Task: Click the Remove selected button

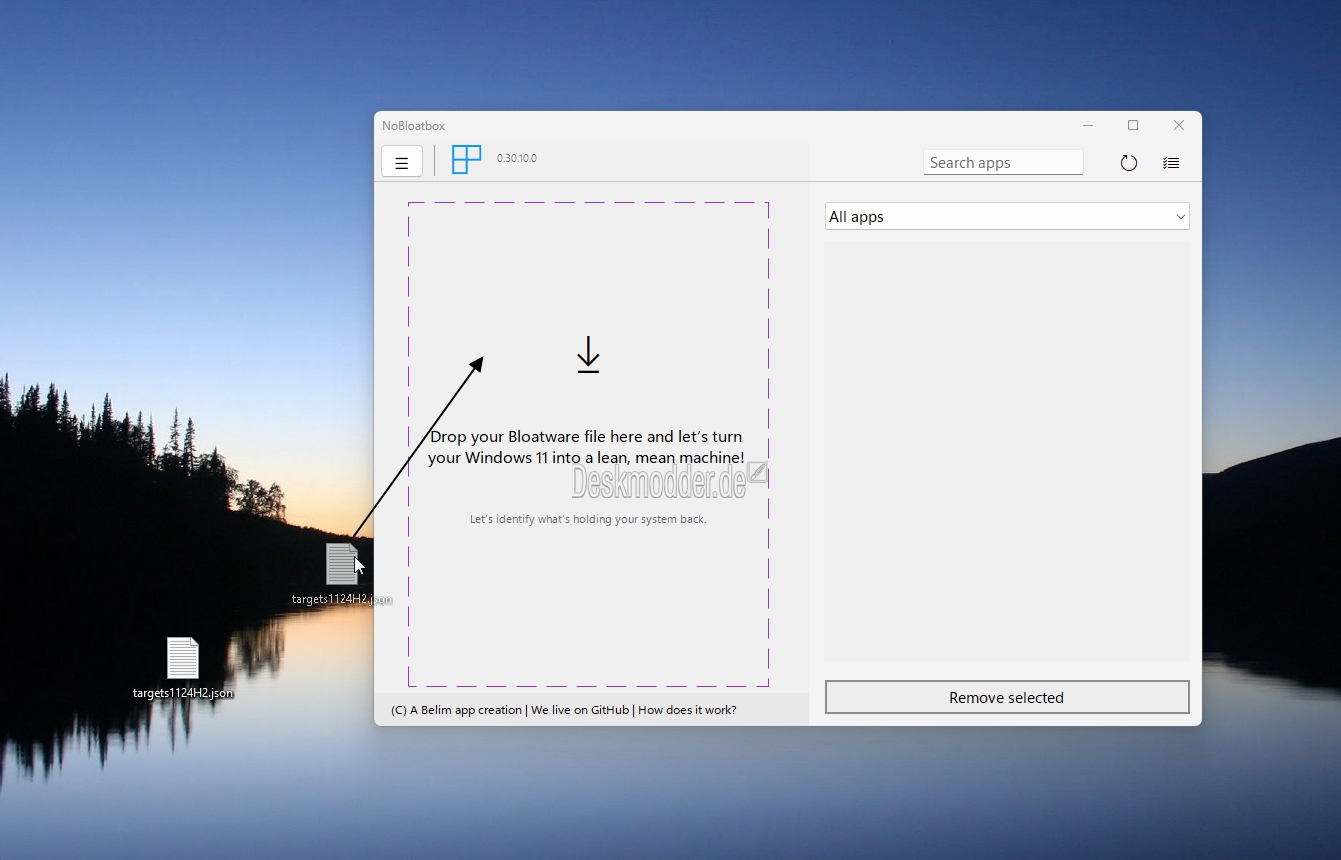Action: (x=1007, y=697)
